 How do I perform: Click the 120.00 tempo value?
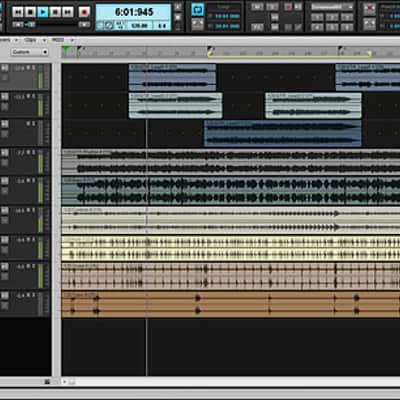click(139, 26)
